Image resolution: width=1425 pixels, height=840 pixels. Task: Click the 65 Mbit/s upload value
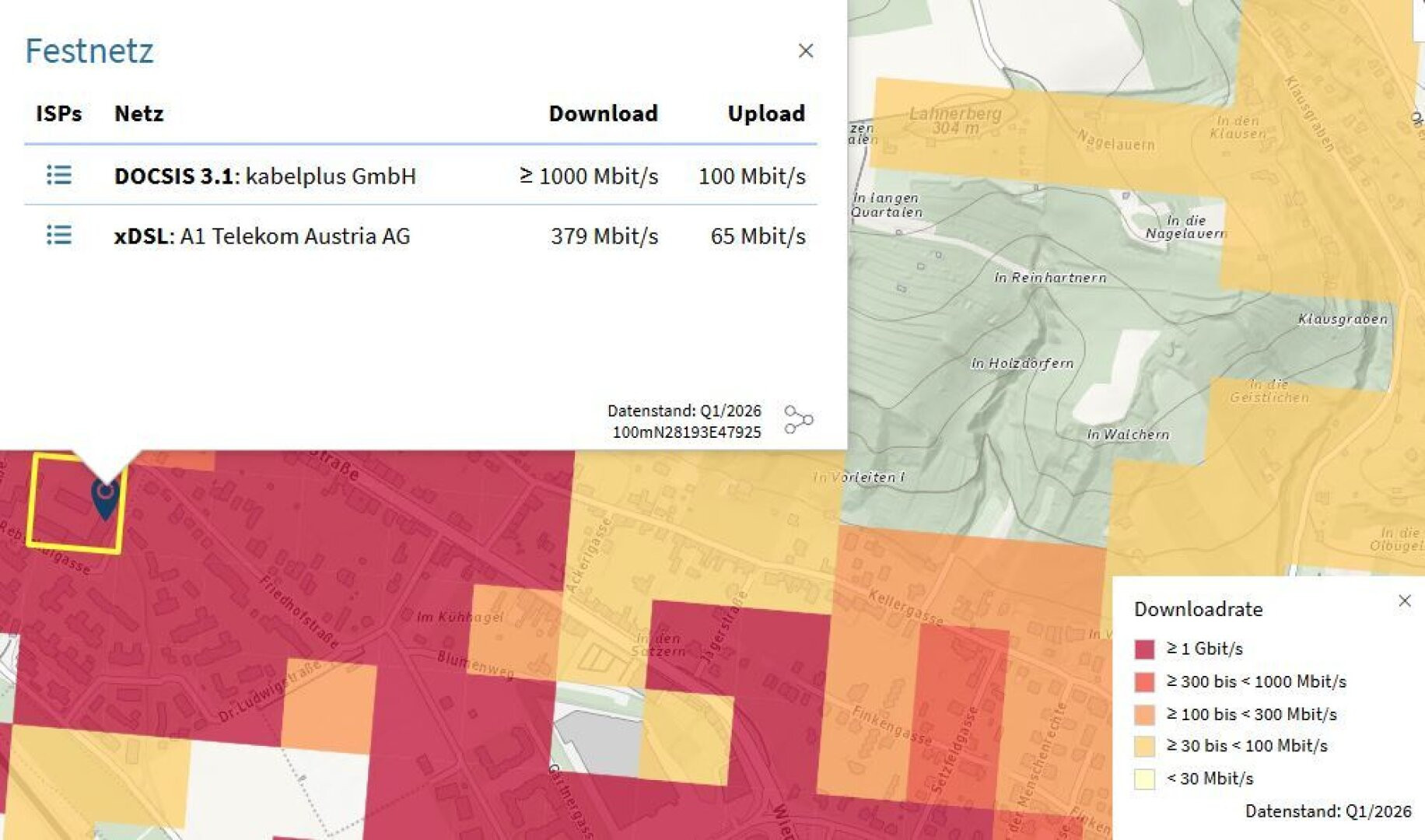758,236
